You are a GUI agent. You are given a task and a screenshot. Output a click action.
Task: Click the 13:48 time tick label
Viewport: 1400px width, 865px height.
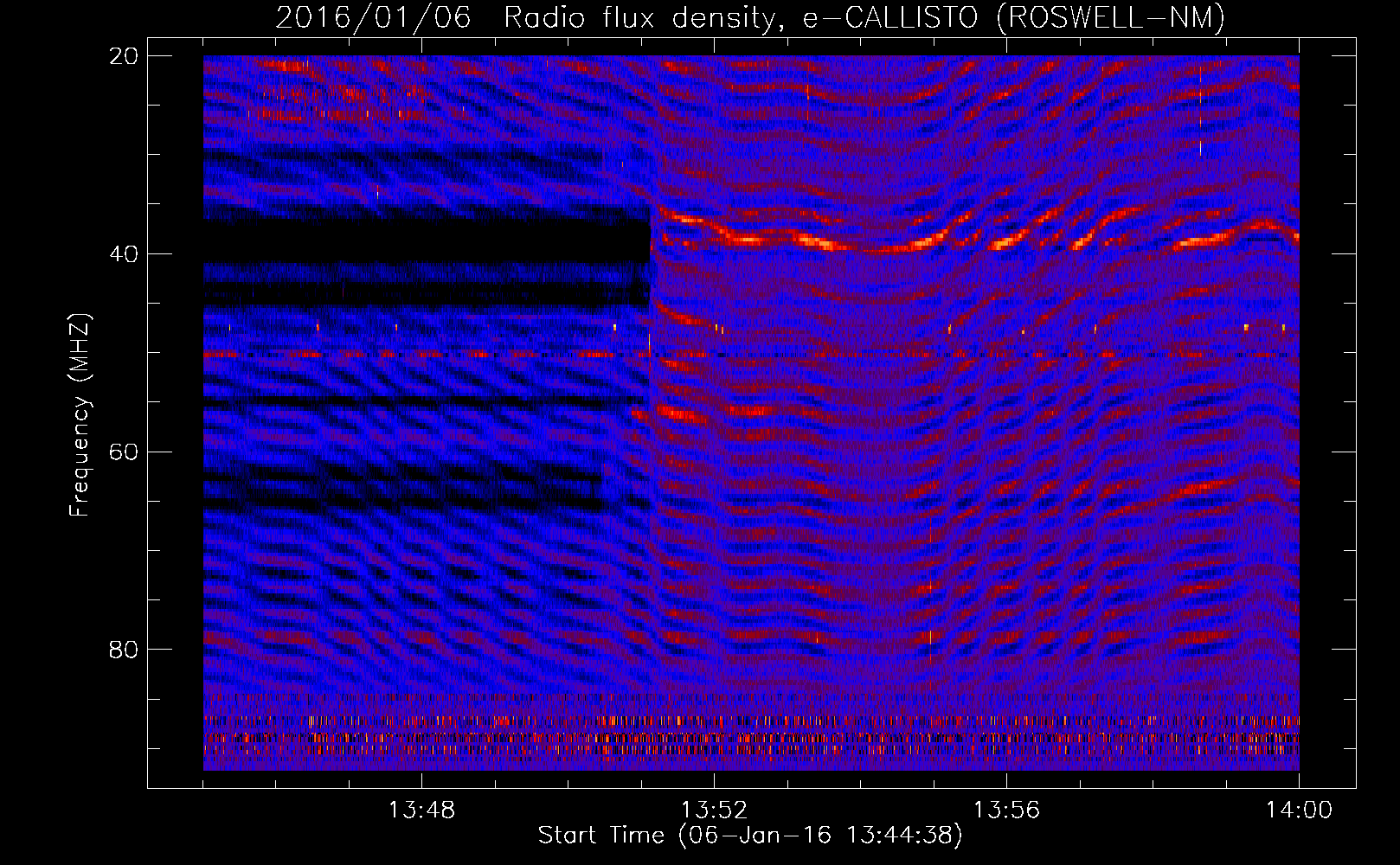[x=421, y=811]
